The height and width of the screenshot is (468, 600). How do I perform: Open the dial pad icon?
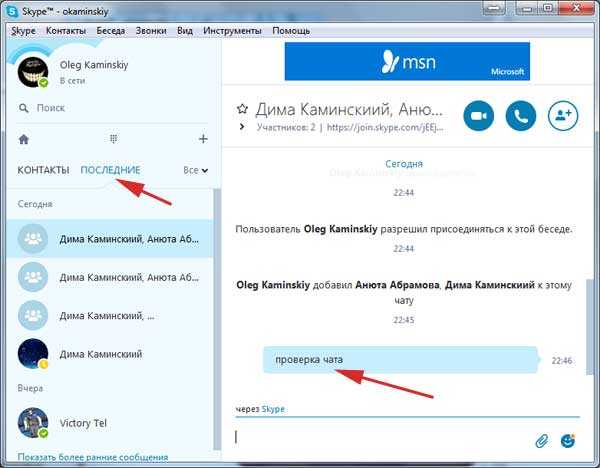pyautogui.click(x=114, y=139)
